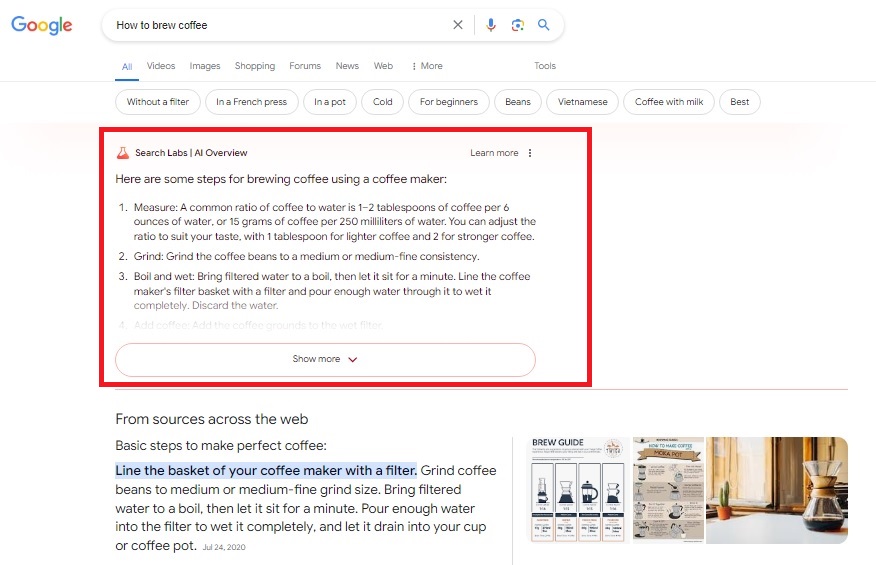
Task: Apply the 'Cold' refinement chip
Action: tap(383, 102)
